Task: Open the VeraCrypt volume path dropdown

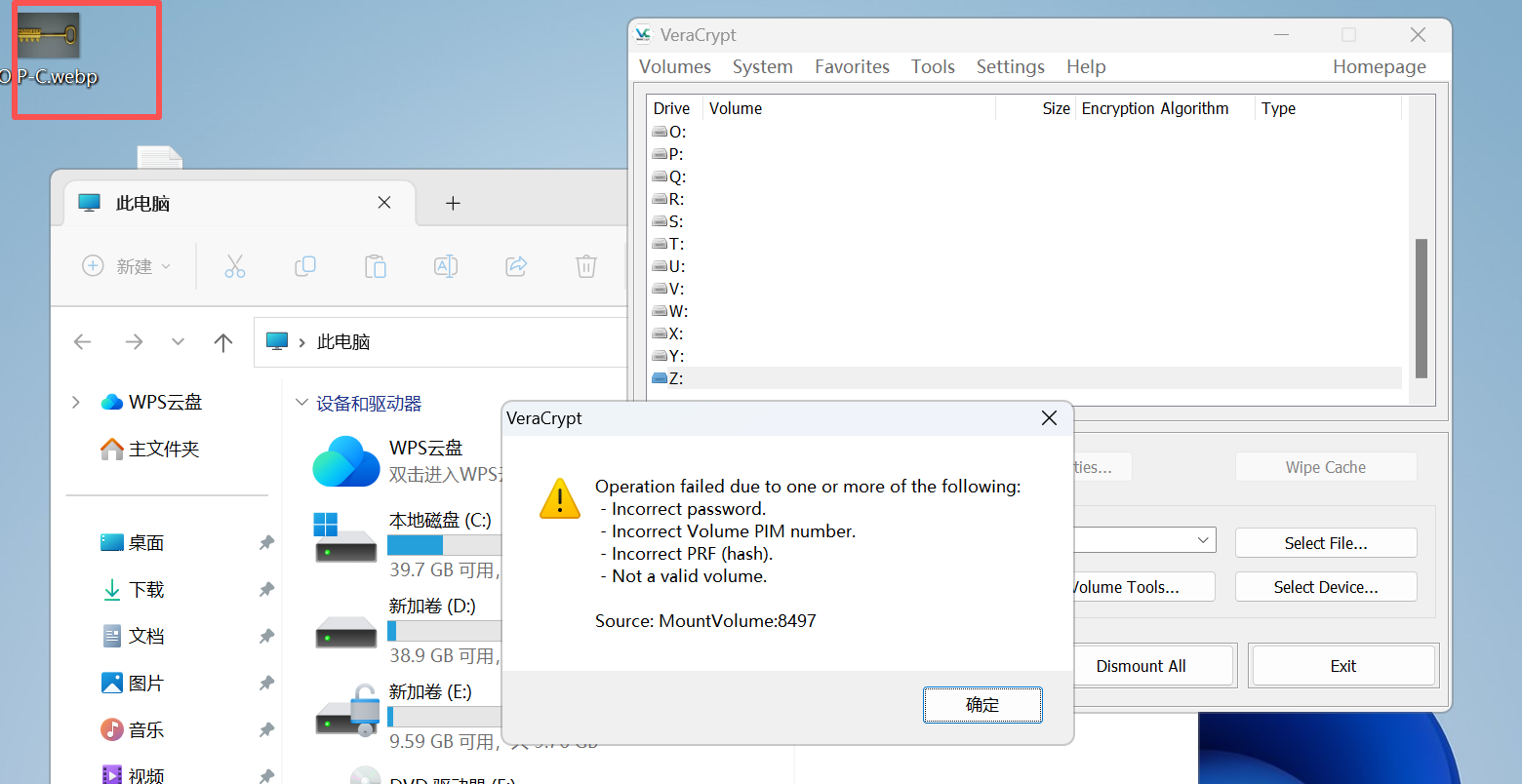Action: (1203, 540)
